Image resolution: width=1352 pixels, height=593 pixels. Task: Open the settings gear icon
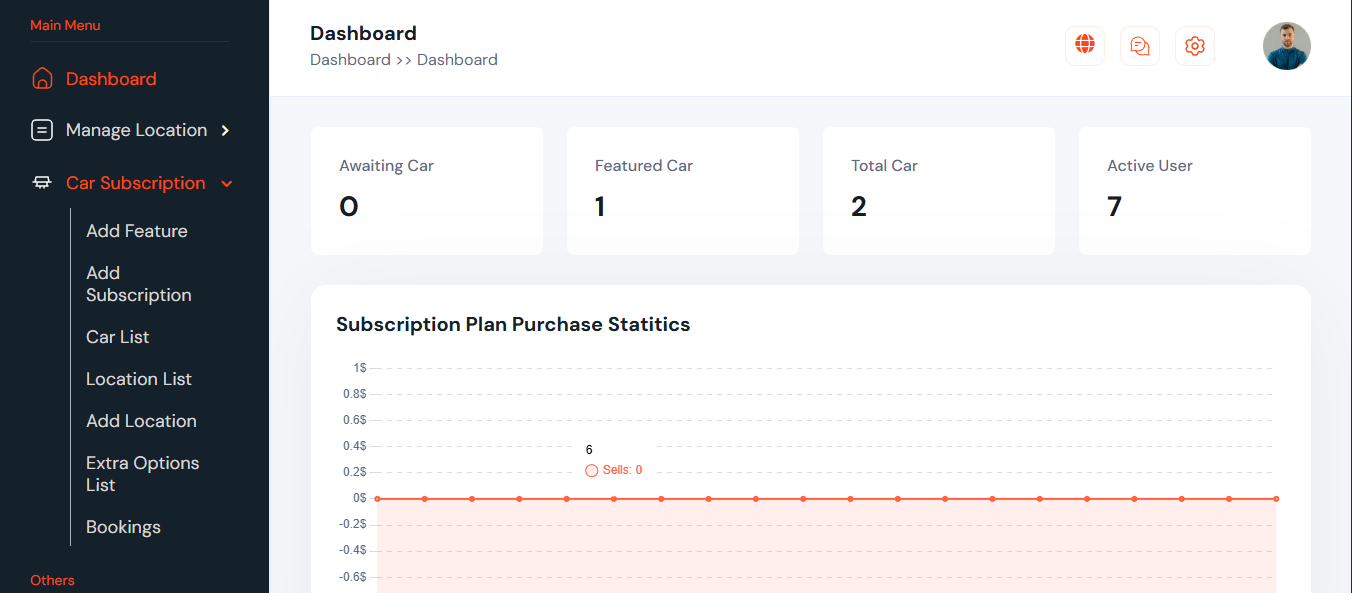1195,46
